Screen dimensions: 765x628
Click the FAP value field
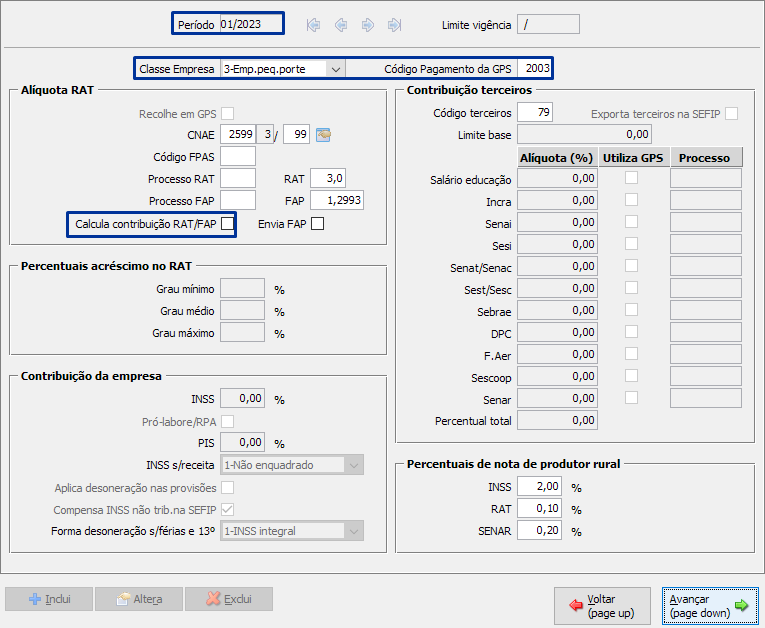(336, 201)
